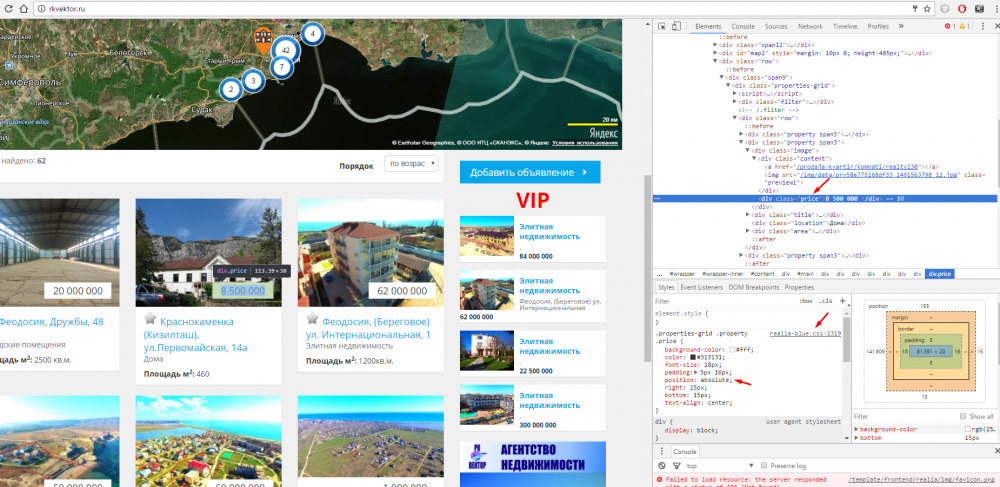Click the orange house pin on map
The width and height of the screenshot is (1000, 487).
pyautogui.click(x=262, y=40)
